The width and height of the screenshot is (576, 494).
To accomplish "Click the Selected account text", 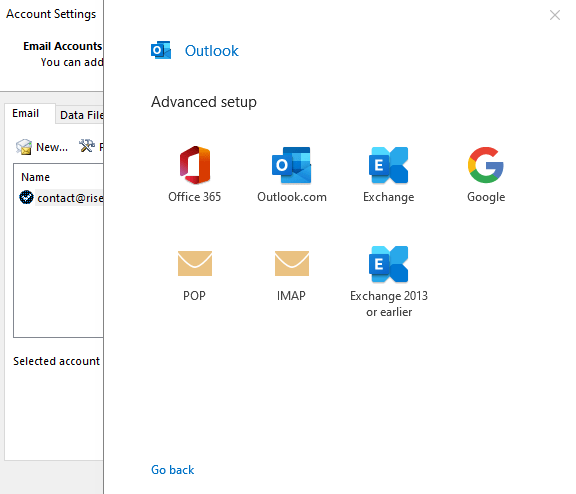I will click(x=57, y=361).
